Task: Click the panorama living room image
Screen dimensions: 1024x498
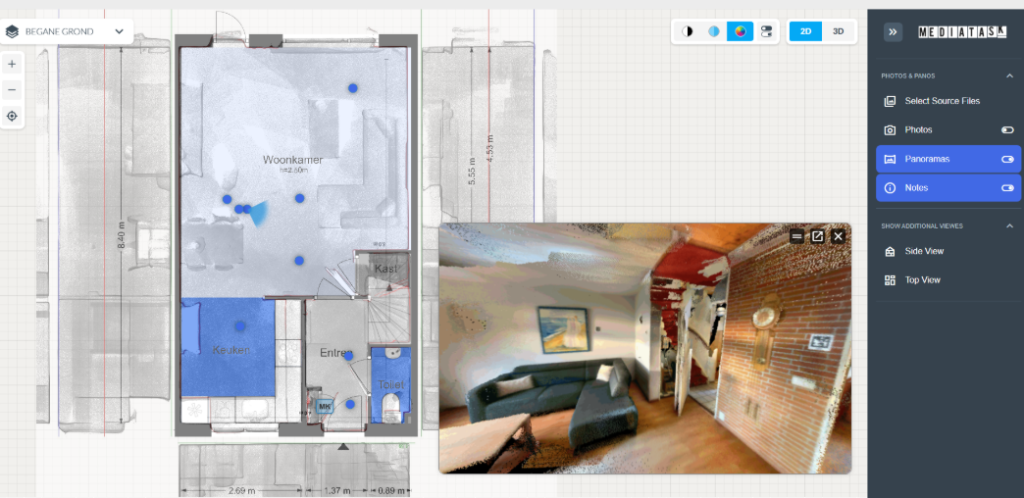Action: point(645,348)
